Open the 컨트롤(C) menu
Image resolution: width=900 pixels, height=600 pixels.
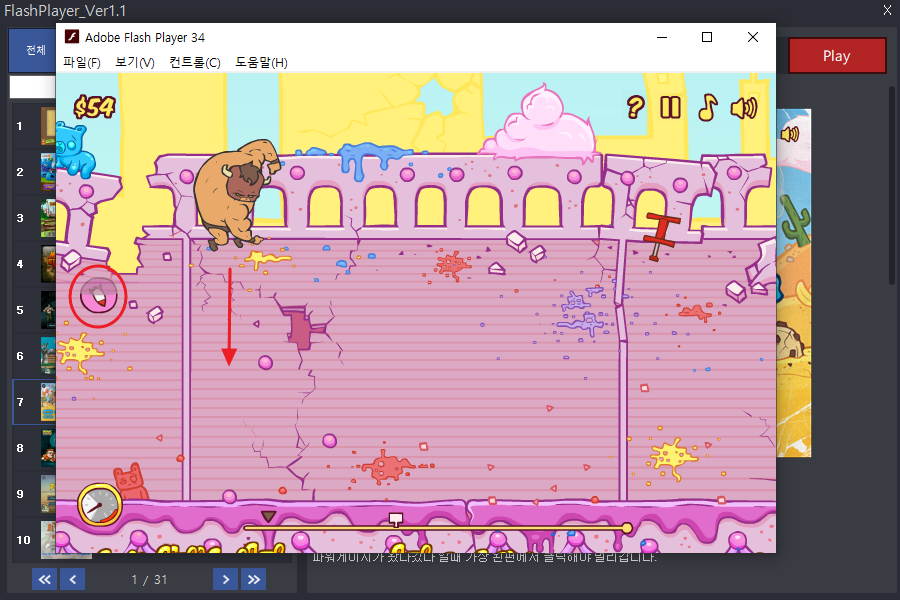(x=195, y=62)
